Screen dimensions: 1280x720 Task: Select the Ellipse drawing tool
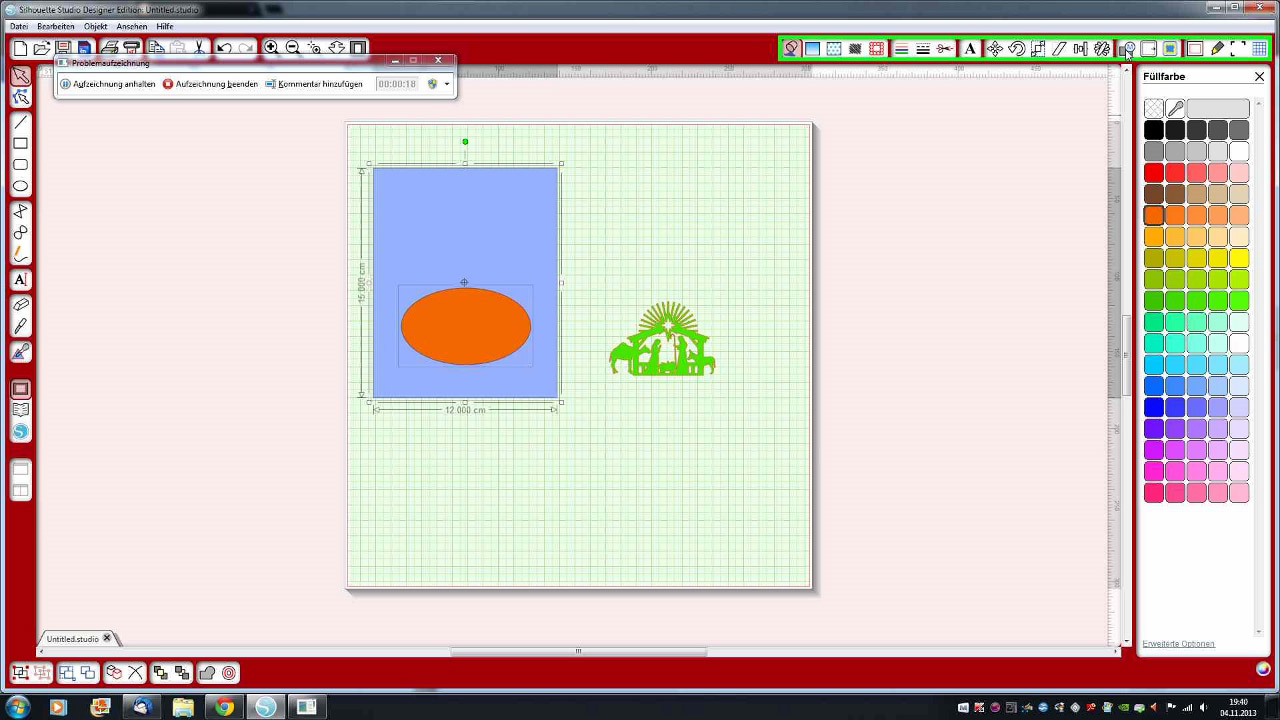click(20, 187)
